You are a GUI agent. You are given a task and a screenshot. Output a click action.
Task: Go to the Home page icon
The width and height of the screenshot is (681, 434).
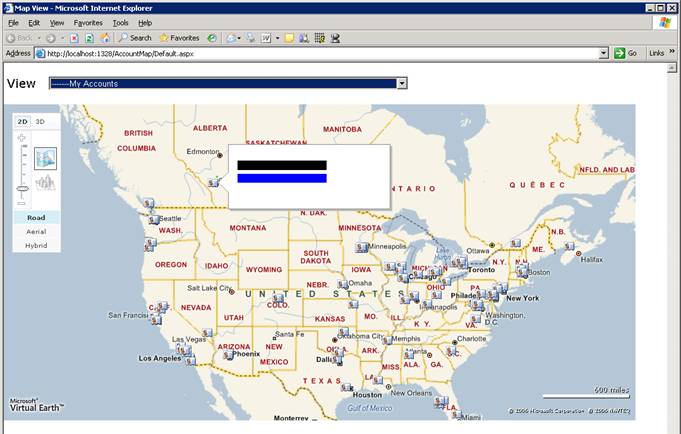point(105,38)
